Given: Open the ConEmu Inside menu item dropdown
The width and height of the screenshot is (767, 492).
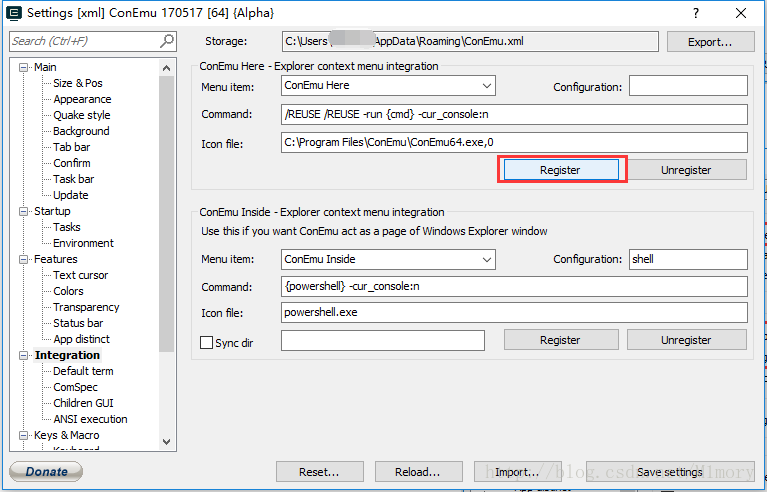Looking at the screenshot, I should [487, 260].
